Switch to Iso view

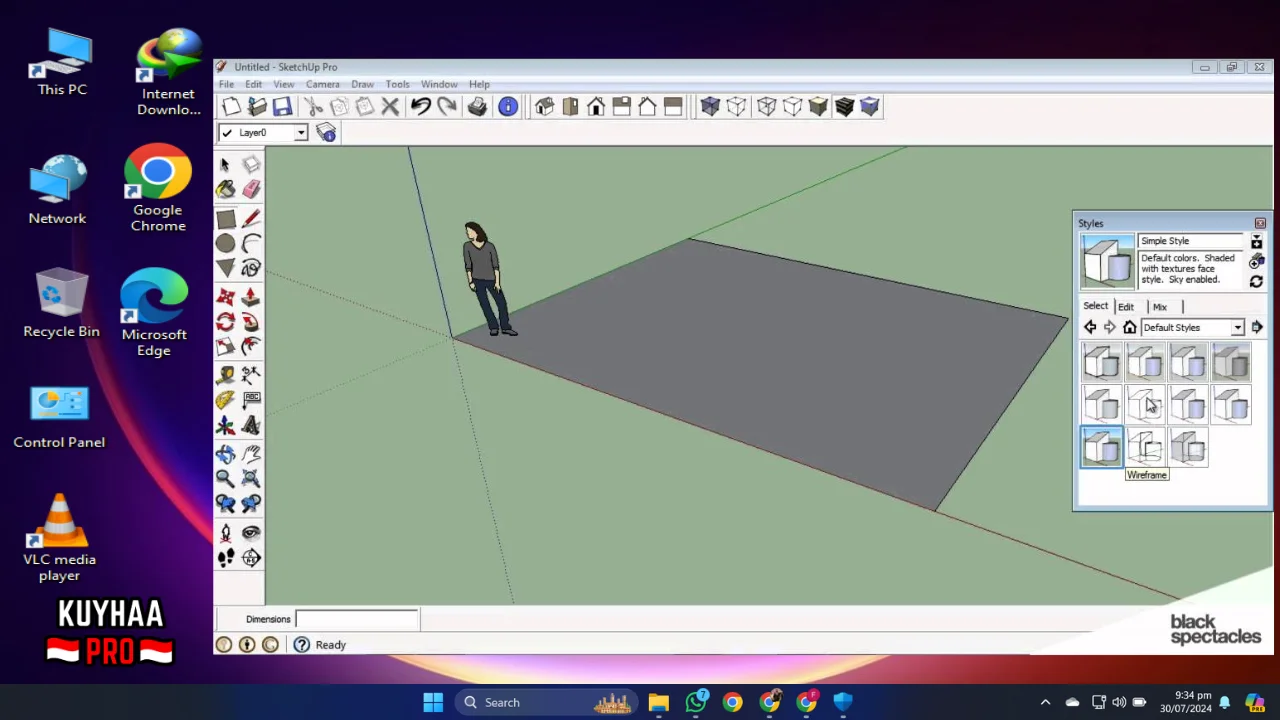[544, 107]
